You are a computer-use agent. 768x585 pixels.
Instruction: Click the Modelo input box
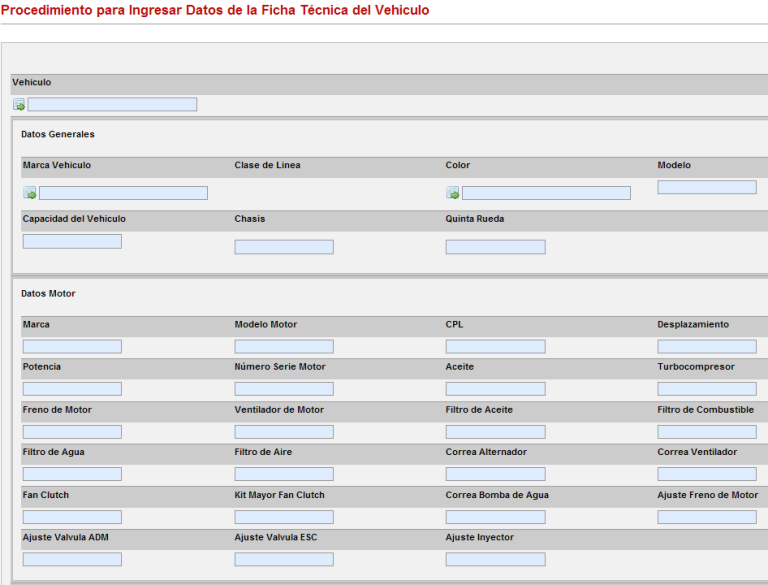(706, 187)
